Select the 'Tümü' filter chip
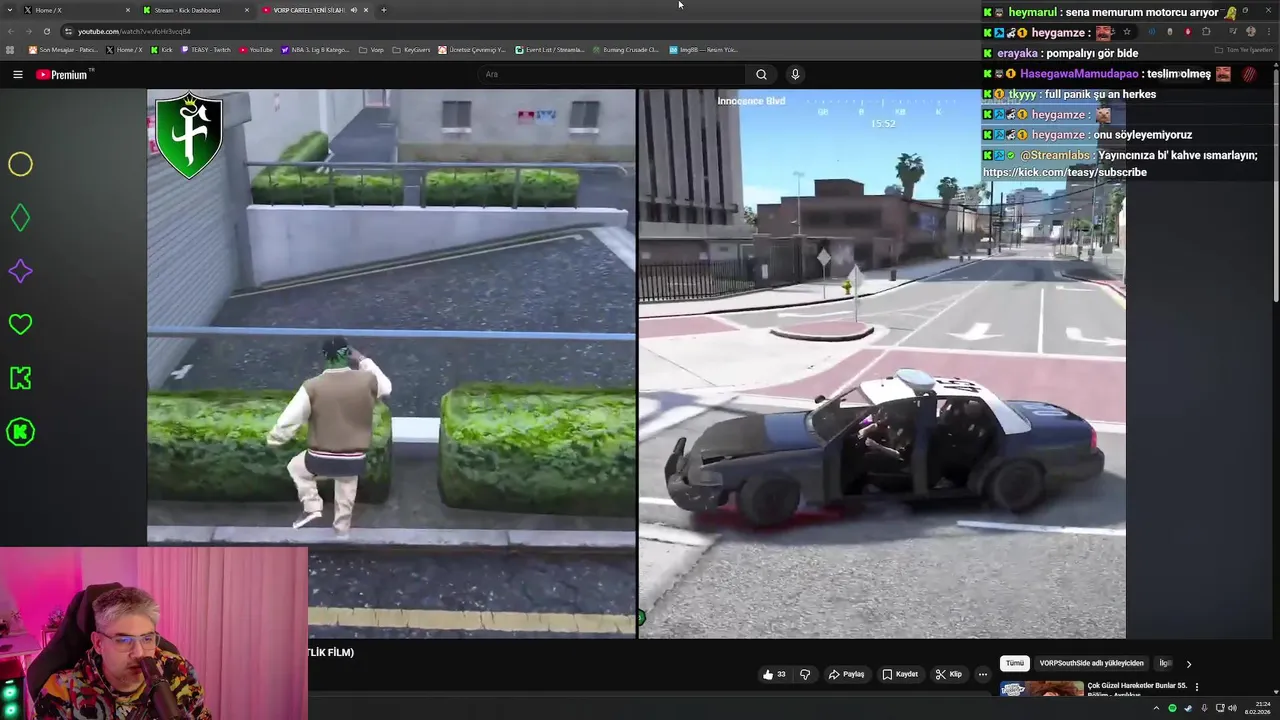The width and height of the screenshot is (1280, 720). coord(1015,663)
